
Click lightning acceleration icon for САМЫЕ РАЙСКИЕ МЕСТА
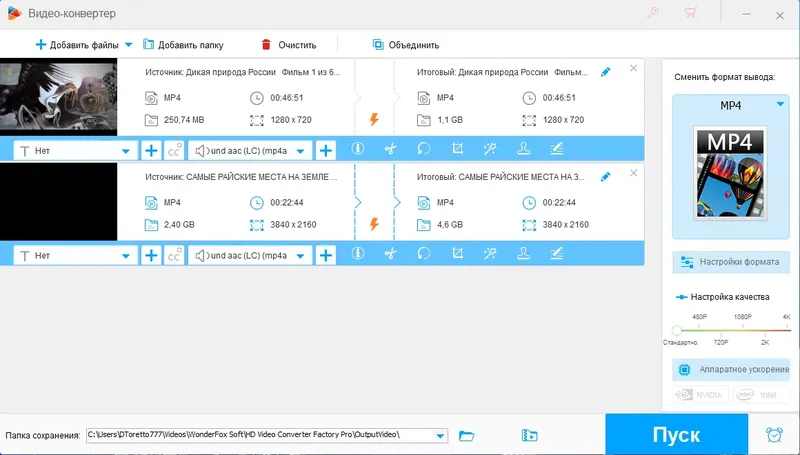click(x=374, y=224)
